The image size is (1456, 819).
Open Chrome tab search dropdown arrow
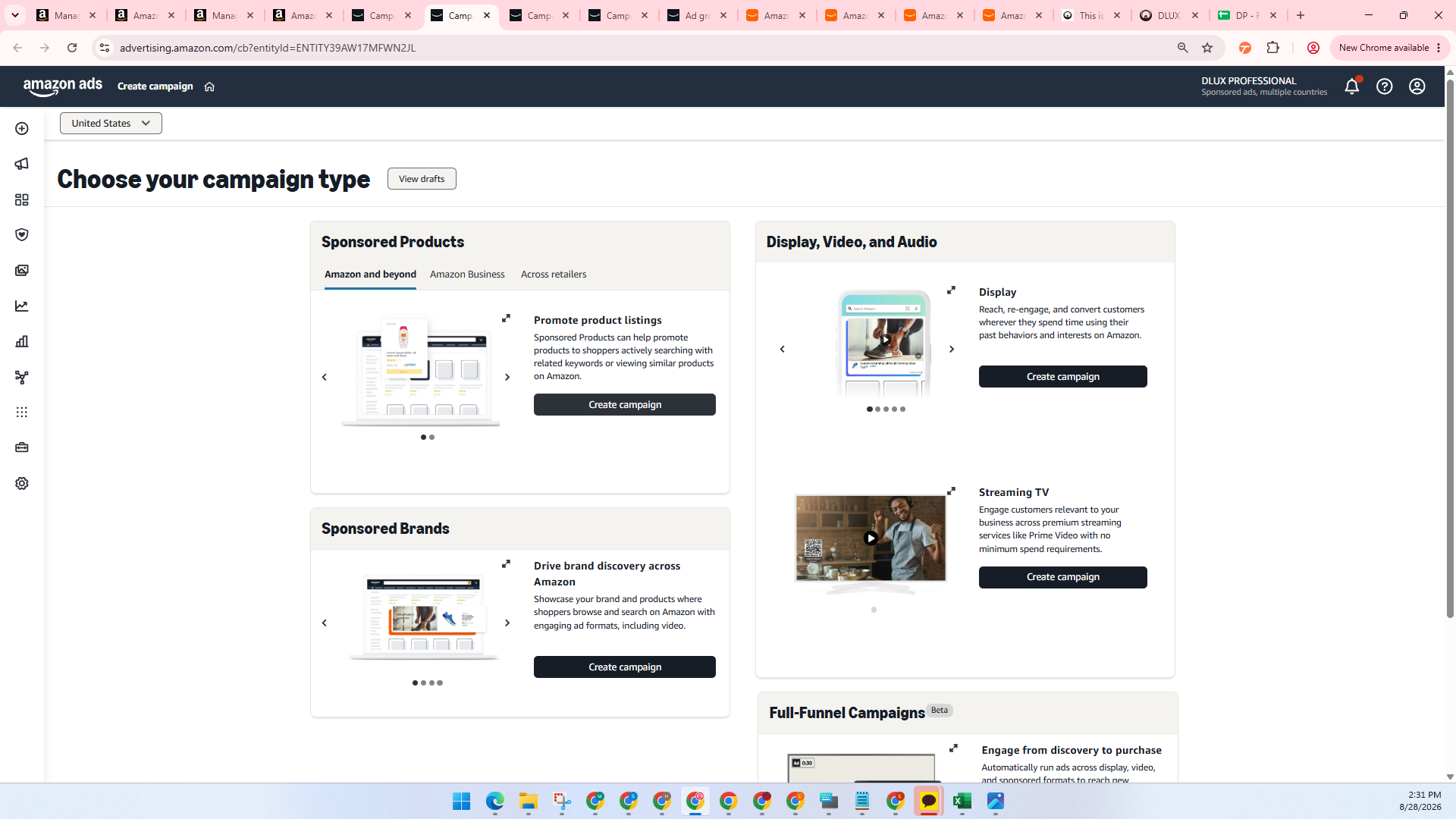coord(15,15)
